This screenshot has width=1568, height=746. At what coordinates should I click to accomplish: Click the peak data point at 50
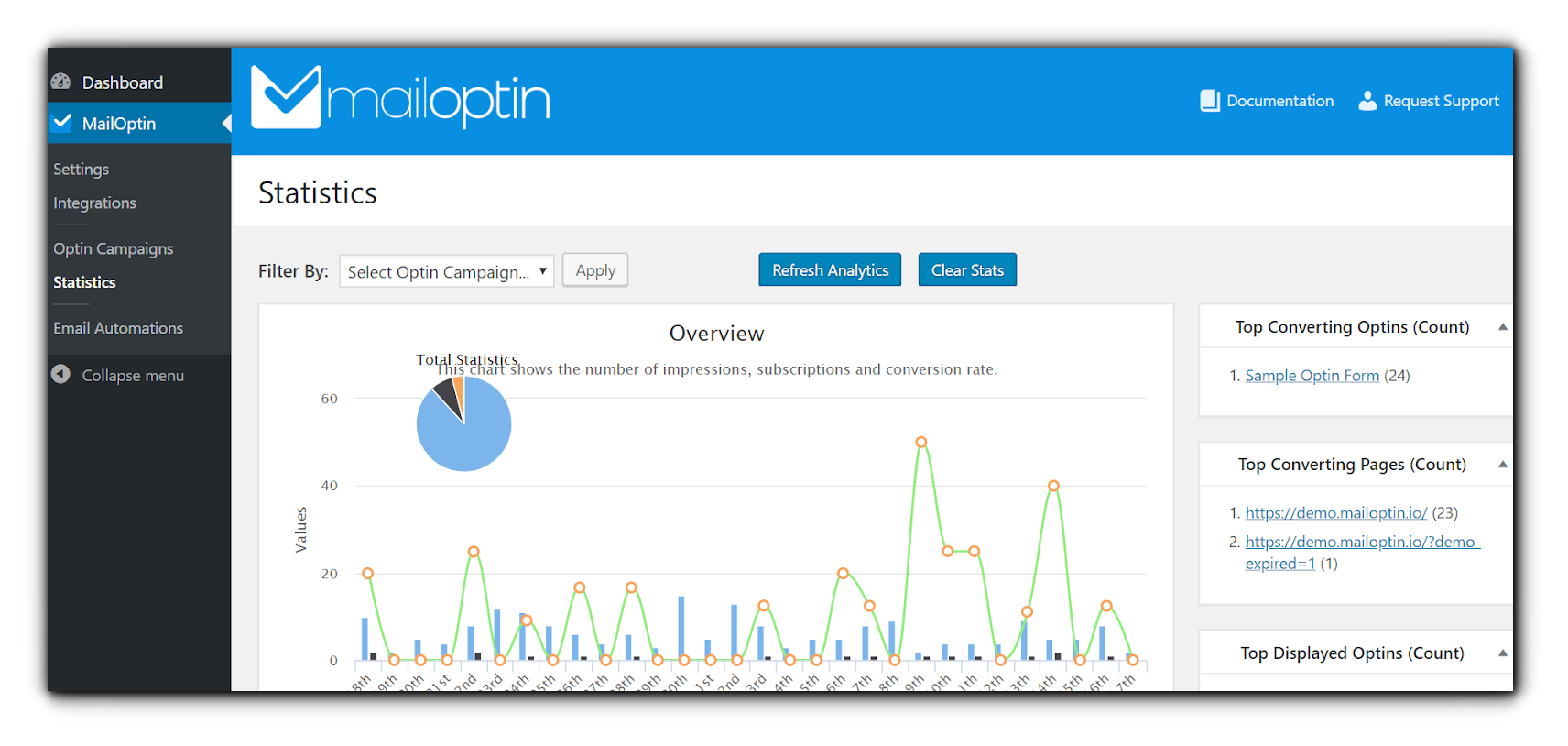pyautogui.click(x=921, y=442)
